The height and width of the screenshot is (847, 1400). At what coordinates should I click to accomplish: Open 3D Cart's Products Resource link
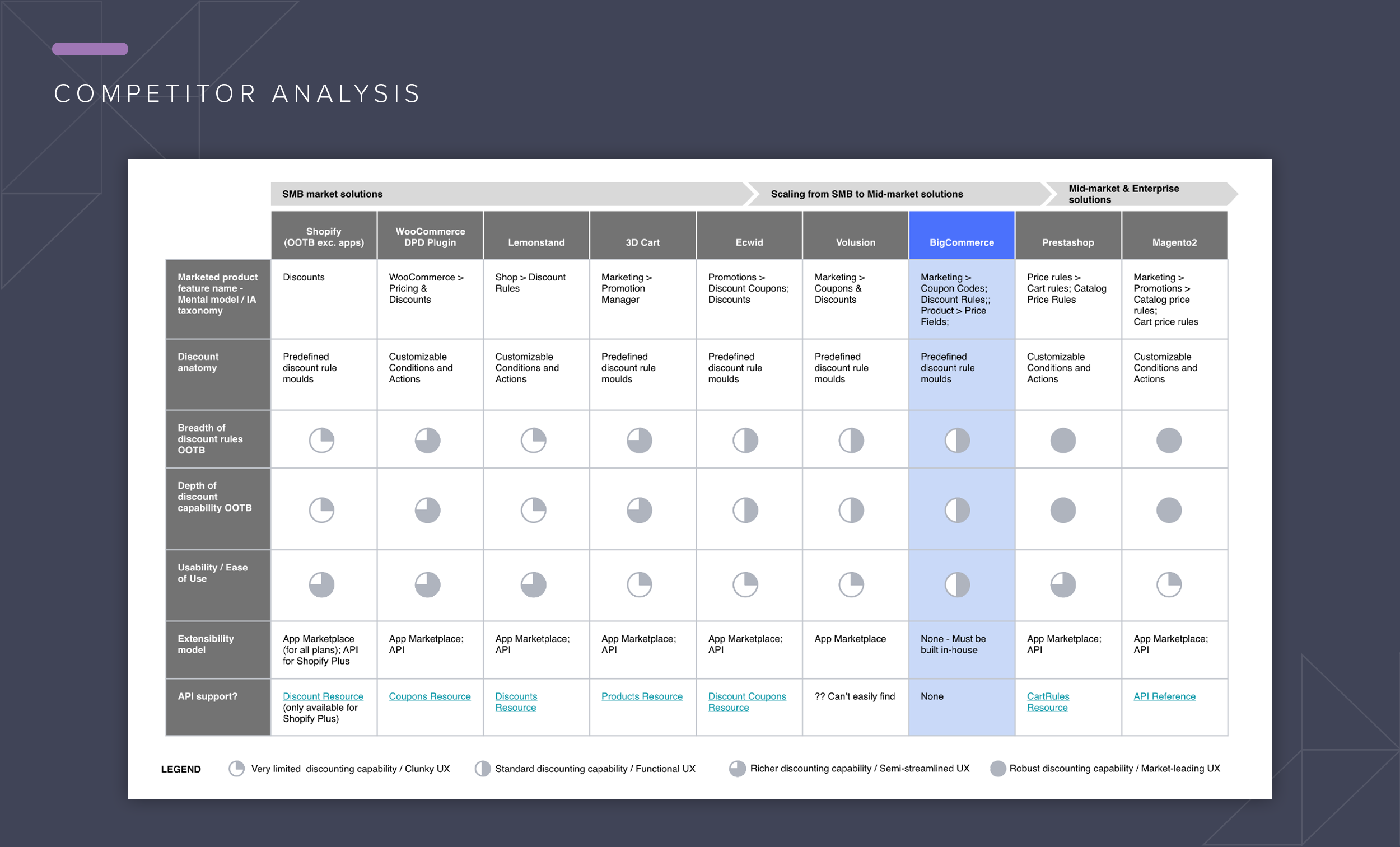click(642, 696)
